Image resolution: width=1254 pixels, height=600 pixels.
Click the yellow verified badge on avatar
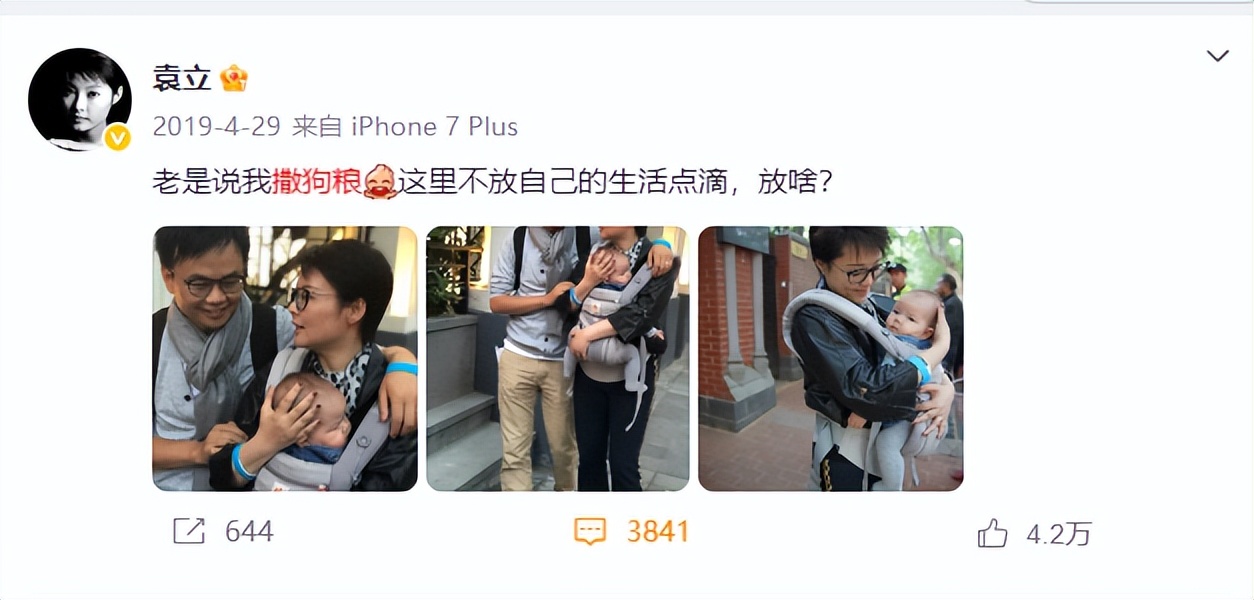(117, 137)
